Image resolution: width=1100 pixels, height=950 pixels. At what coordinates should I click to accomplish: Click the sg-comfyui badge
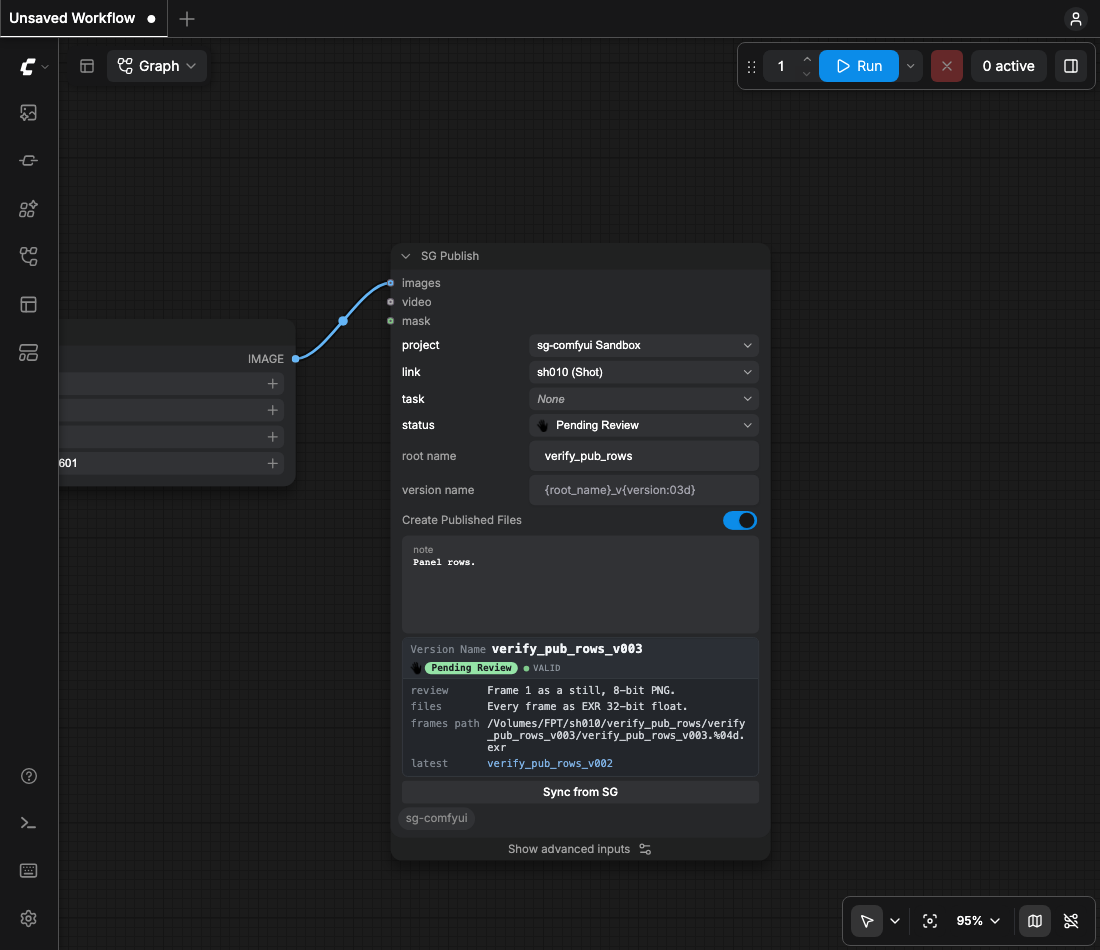[436, 818]
